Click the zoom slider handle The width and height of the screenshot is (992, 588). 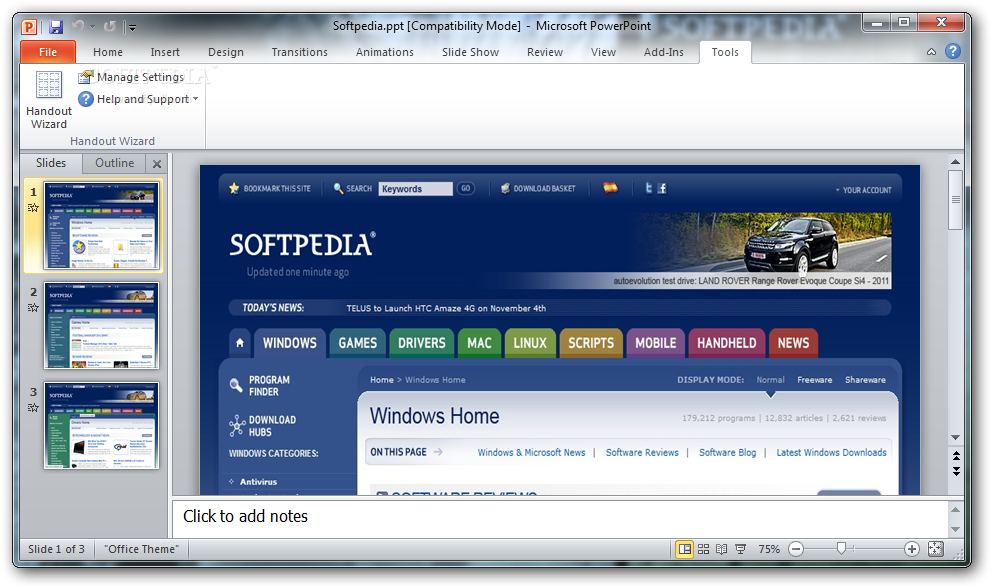coord(841,548)
